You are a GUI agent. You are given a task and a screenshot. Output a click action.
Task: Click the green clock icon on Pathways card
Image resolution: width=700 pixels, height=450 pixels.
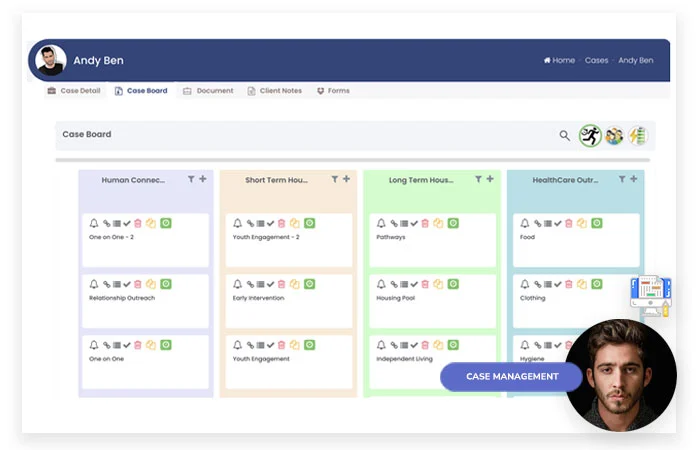click(453, 223)
